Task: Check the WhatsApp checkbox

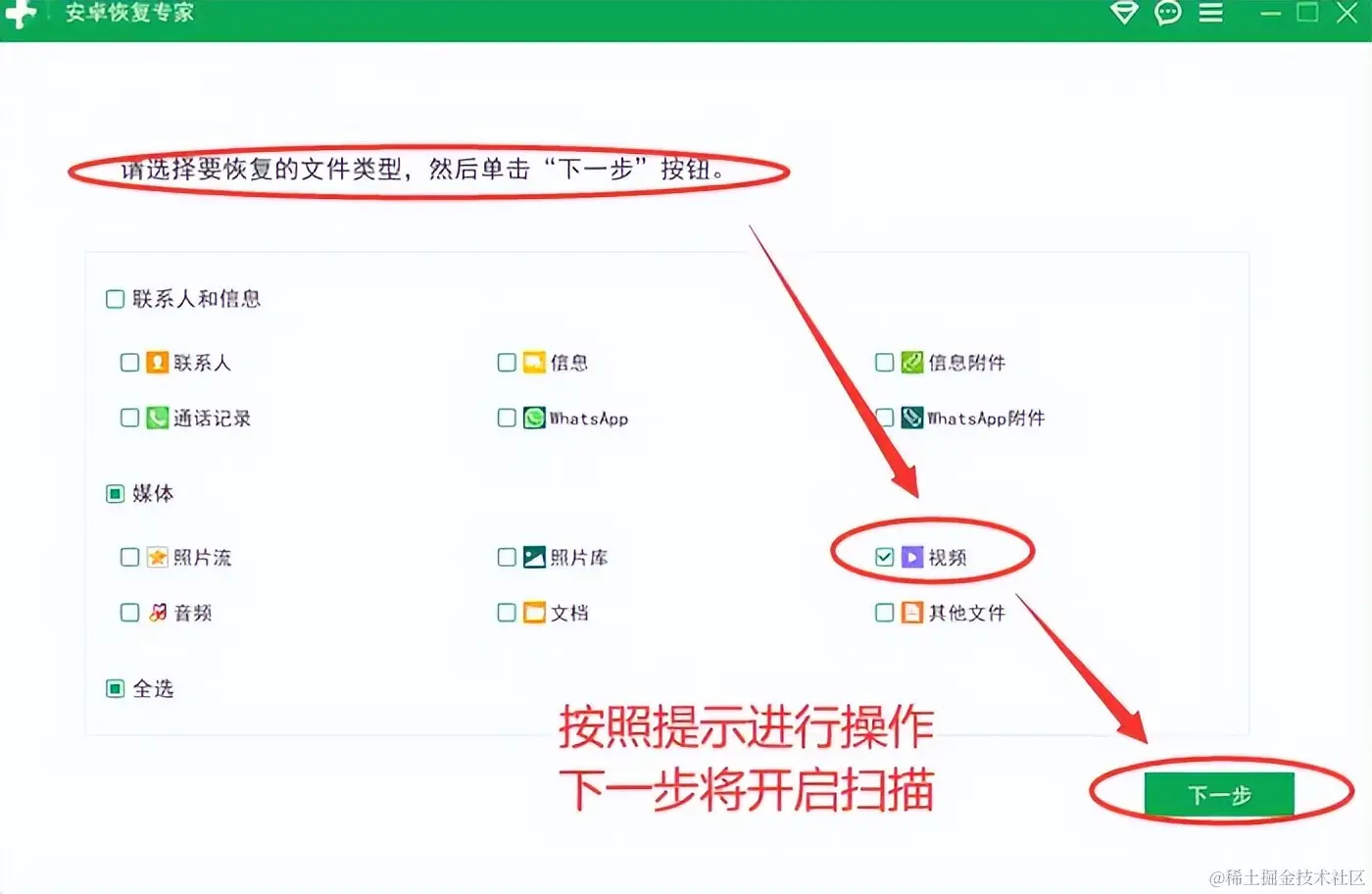Action: coord(507,419)
